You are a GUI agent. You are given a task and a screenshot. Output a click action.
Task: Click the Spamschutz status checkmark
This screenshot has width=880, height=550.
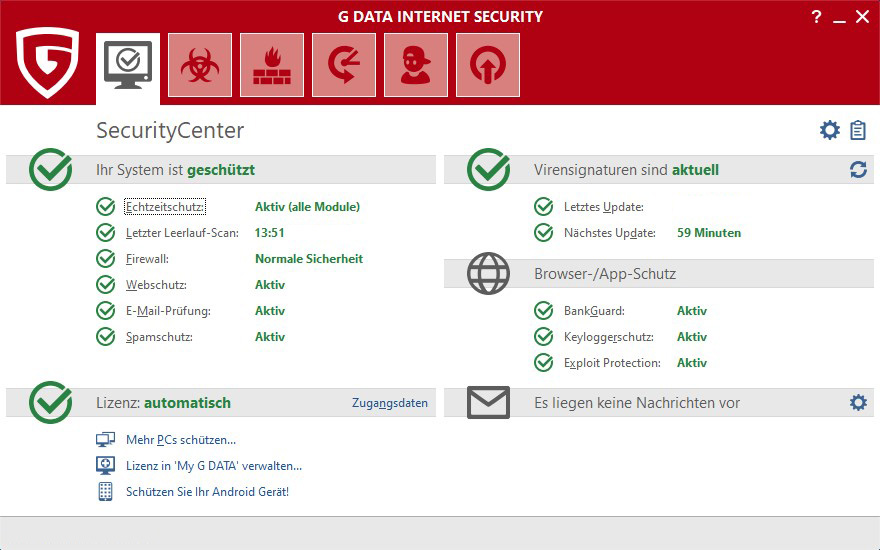pyautogui.click(x=106, y=337)
